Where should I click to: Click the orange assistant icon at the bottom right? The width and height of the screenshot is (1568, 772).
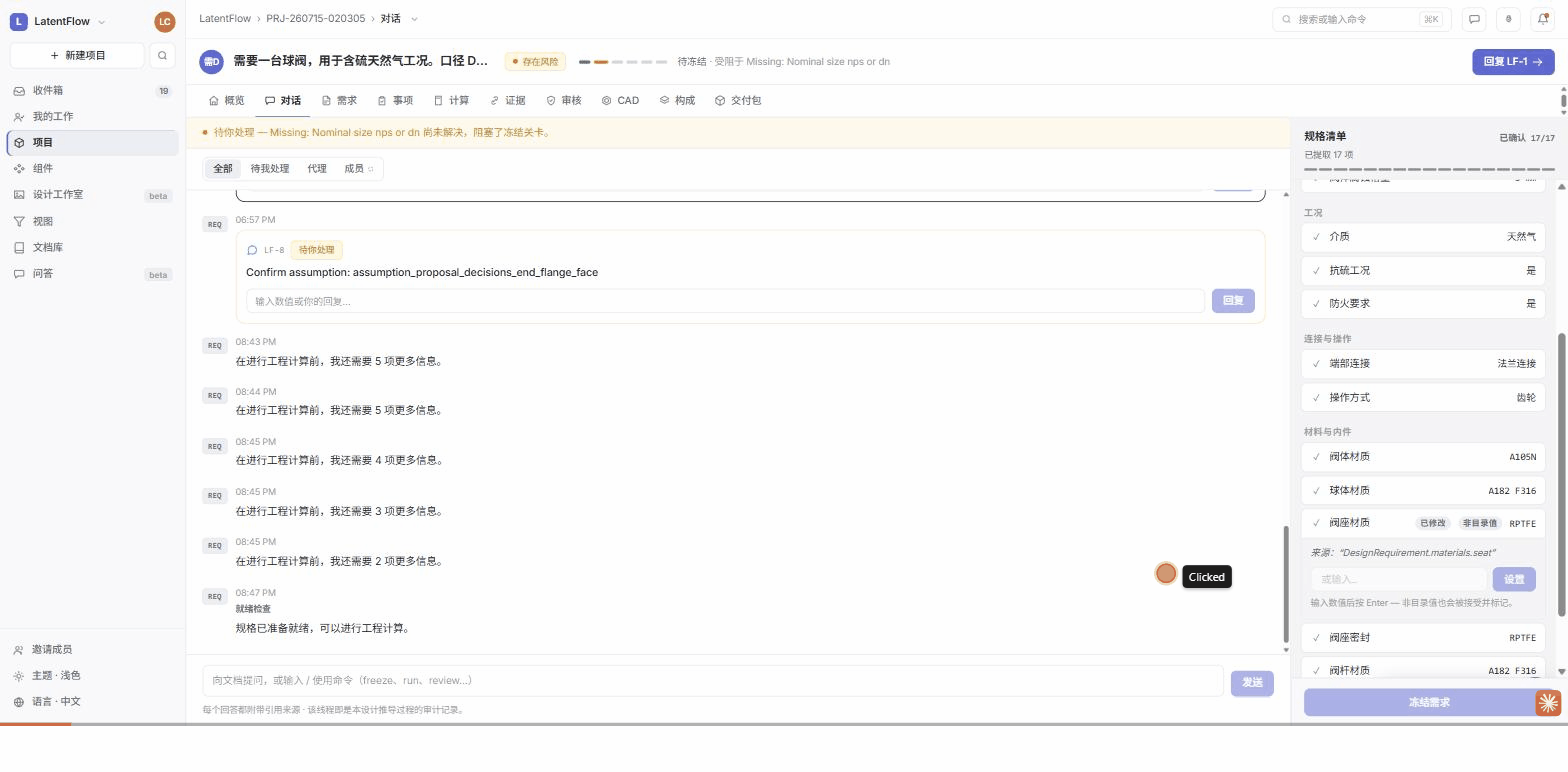pos(1548,703)
